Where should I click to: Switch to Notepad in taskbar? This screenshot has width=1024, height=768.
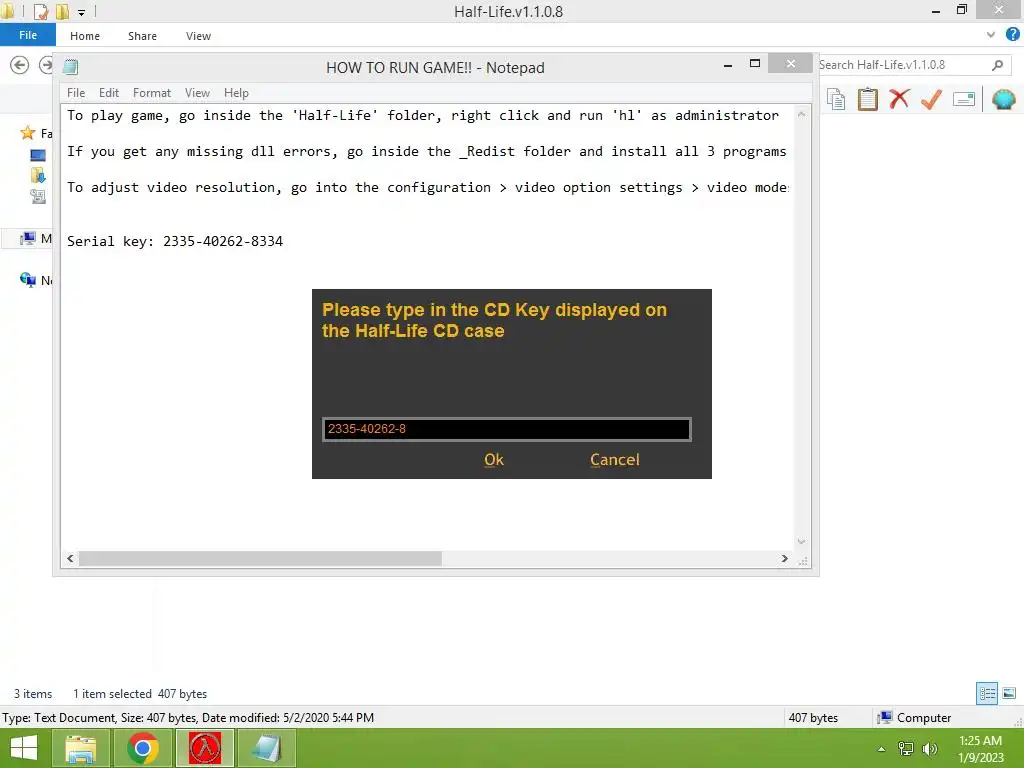pyautogui.click(x=266, y=748)
